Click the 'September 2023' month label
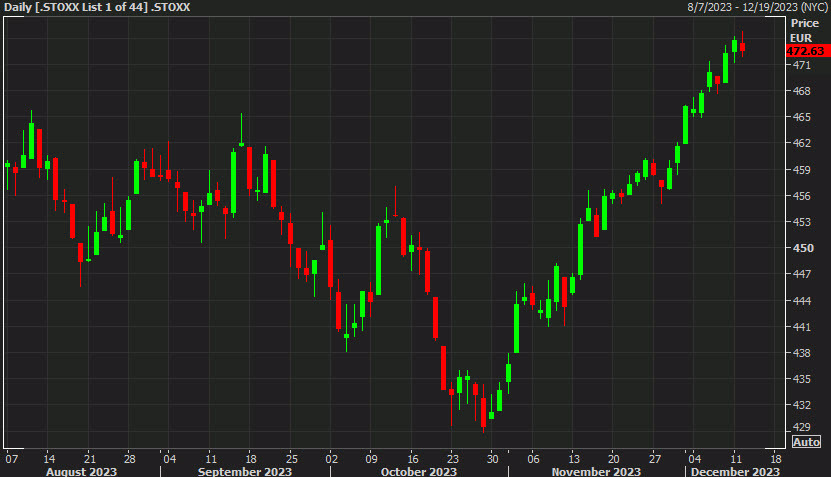Viewport: 831px width, 477px height. click(x=245, y=471)
